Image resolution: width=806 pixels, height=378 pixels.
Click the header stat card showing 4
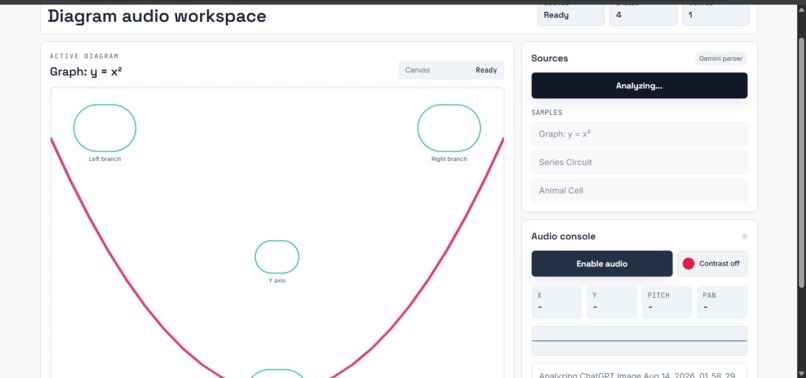coord(643,15)
